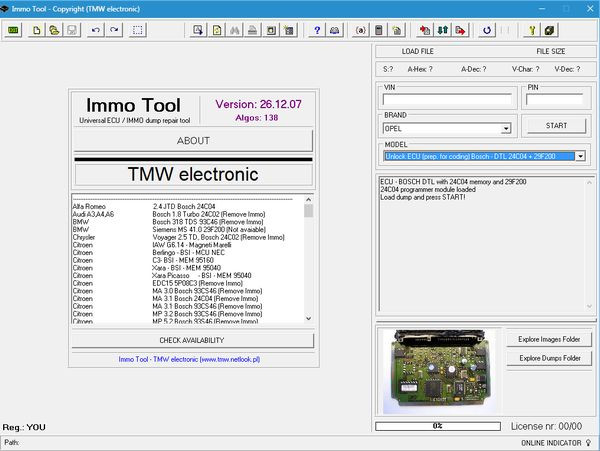Image resolution: width=600 pixels, height=451 pixels.
Task: Create a new file with toolbar icon
Action: pyautogui.click(x=37, y=30)
